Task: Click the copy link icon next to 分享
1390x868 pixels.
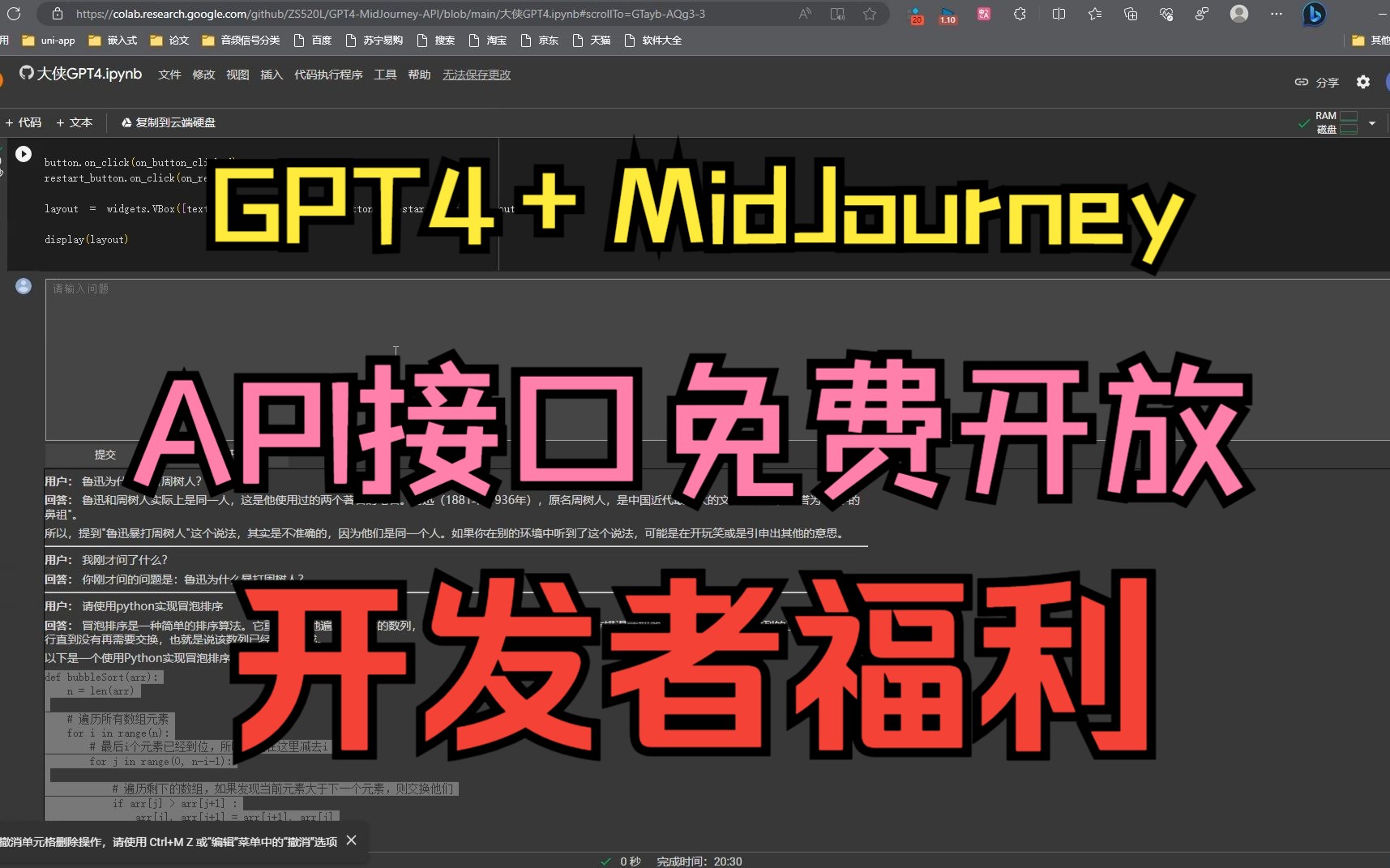Action: point(1302,81)
